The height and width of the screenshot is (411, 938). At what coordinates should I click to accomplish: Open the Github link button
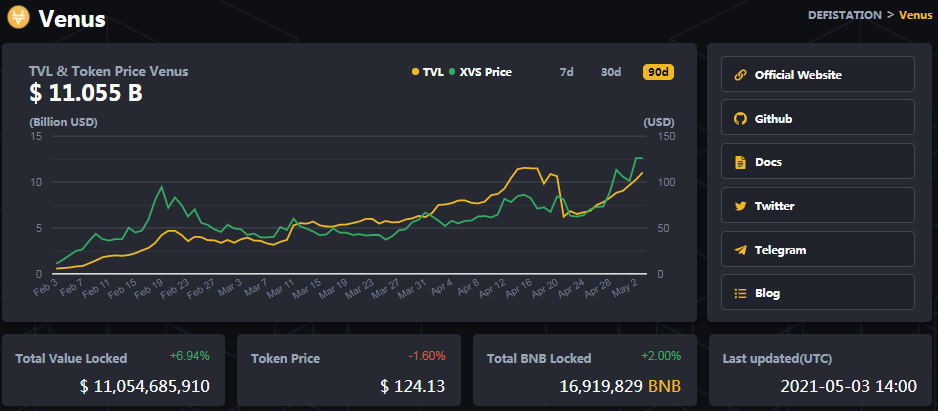[818, 117]
